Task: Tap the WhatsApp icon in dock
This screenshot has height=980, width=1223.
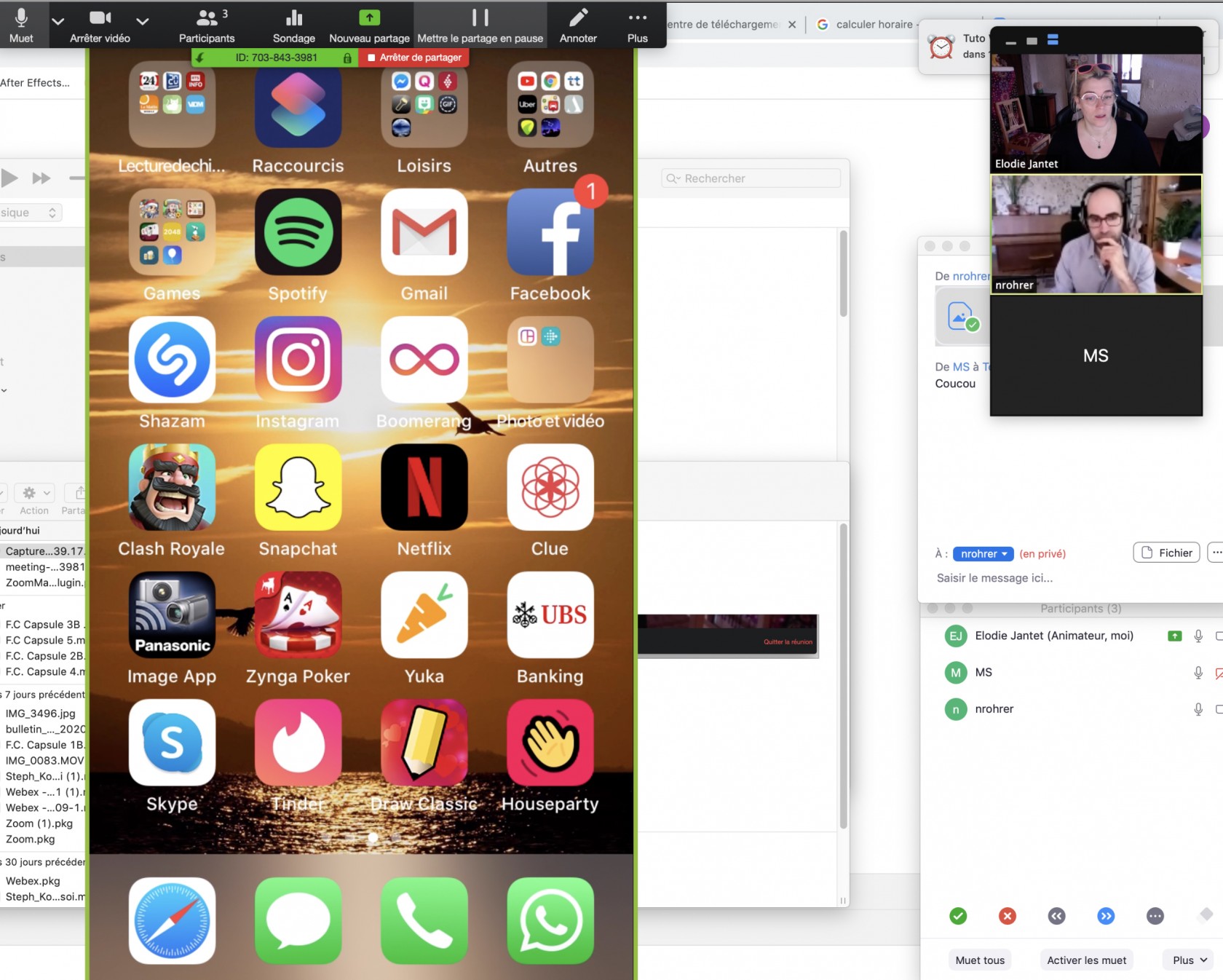Action: click(550, 920)
